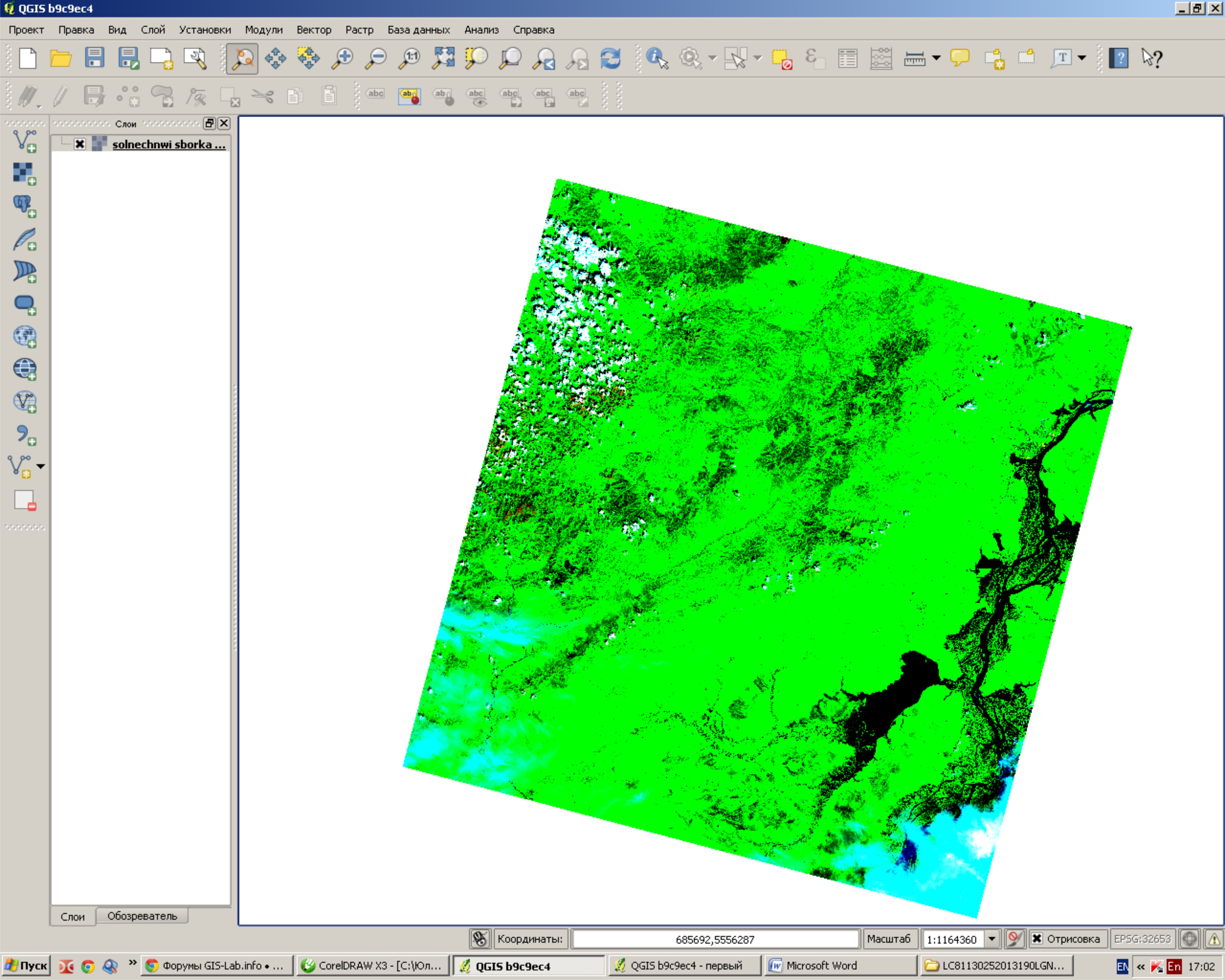Click the Координаты coordinate input field
The height and width of the screenshot is (980, 1225).
coord(715,939)
